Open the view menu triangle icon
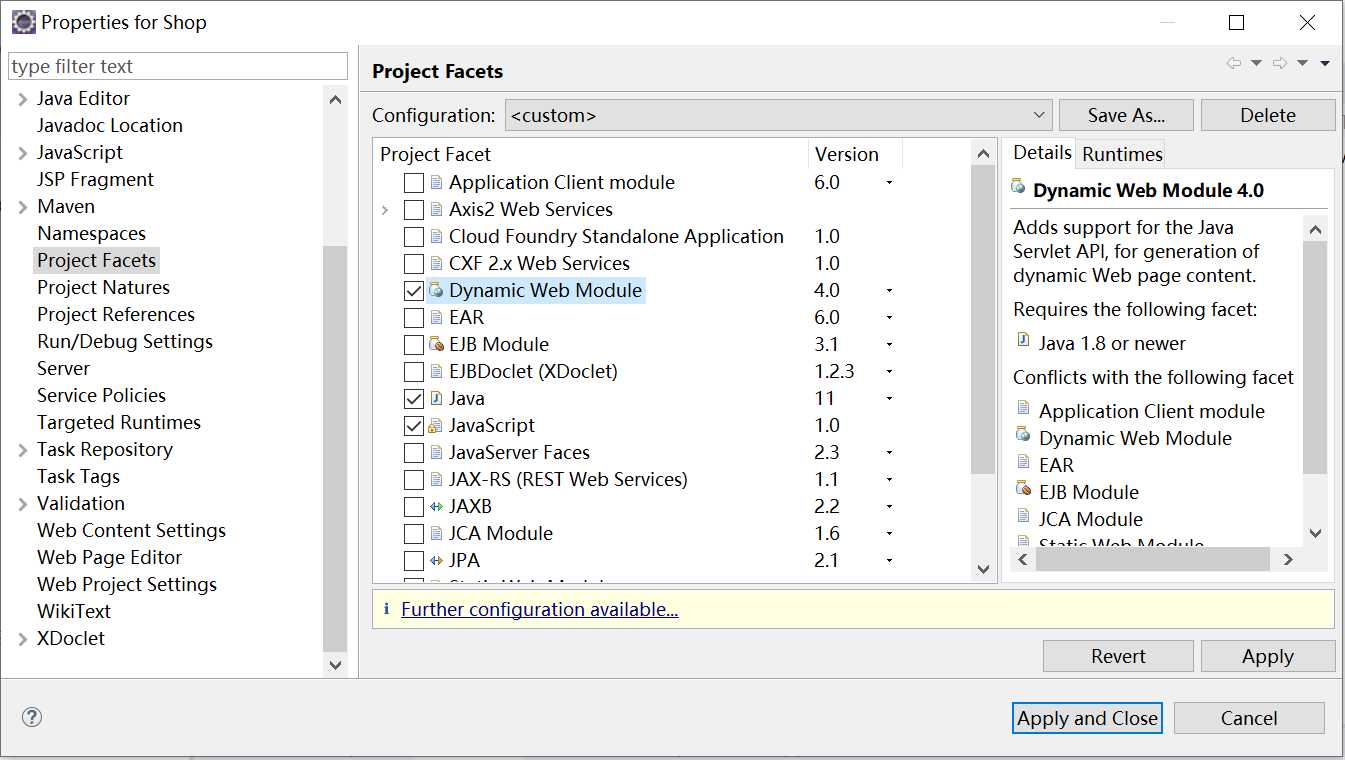1345x760 pixels. (x=1325, y=64)
